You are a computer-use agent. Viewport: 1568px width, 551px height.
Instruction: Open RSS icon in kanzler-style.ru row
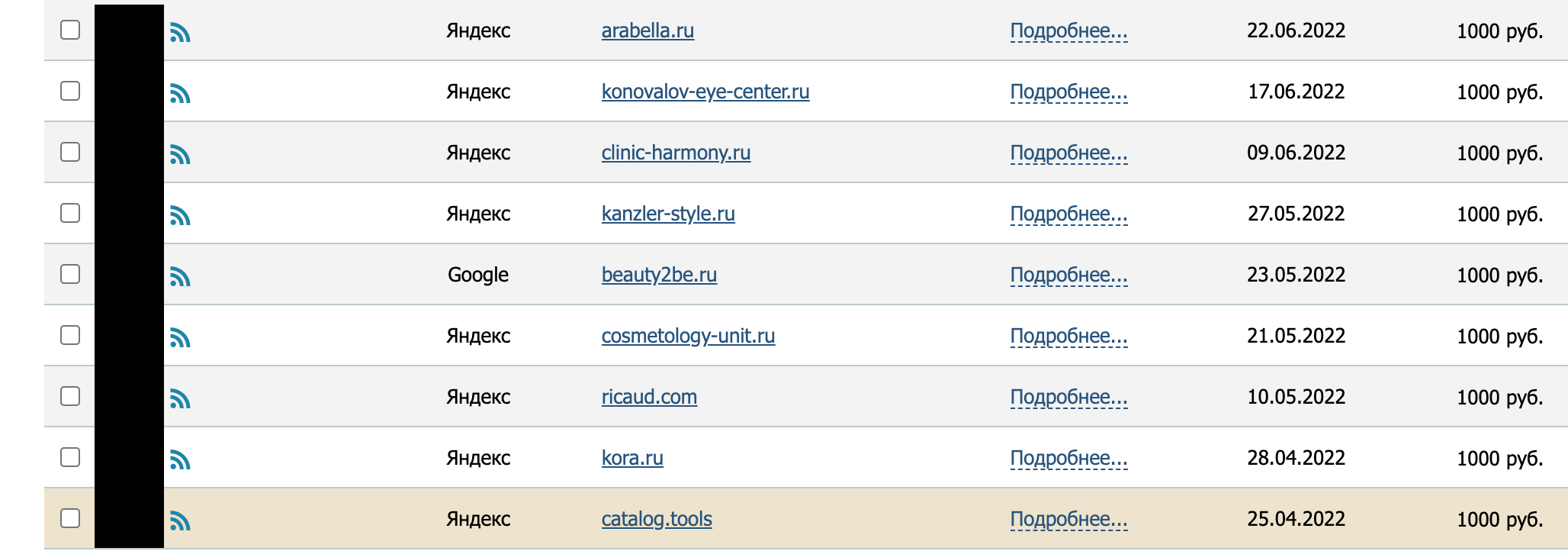[x=180, y=216]
